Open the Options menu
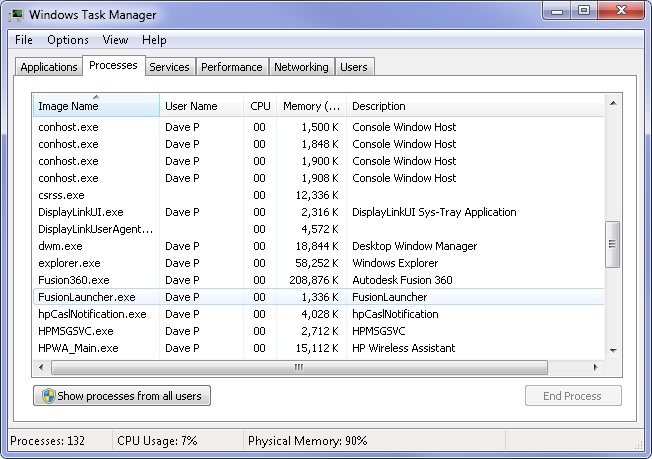 68,40
